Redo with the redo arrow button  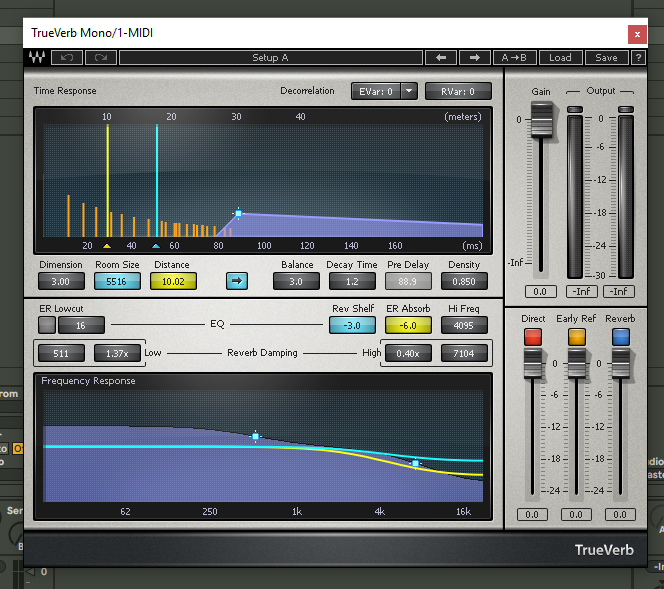[x=101, y=57]
